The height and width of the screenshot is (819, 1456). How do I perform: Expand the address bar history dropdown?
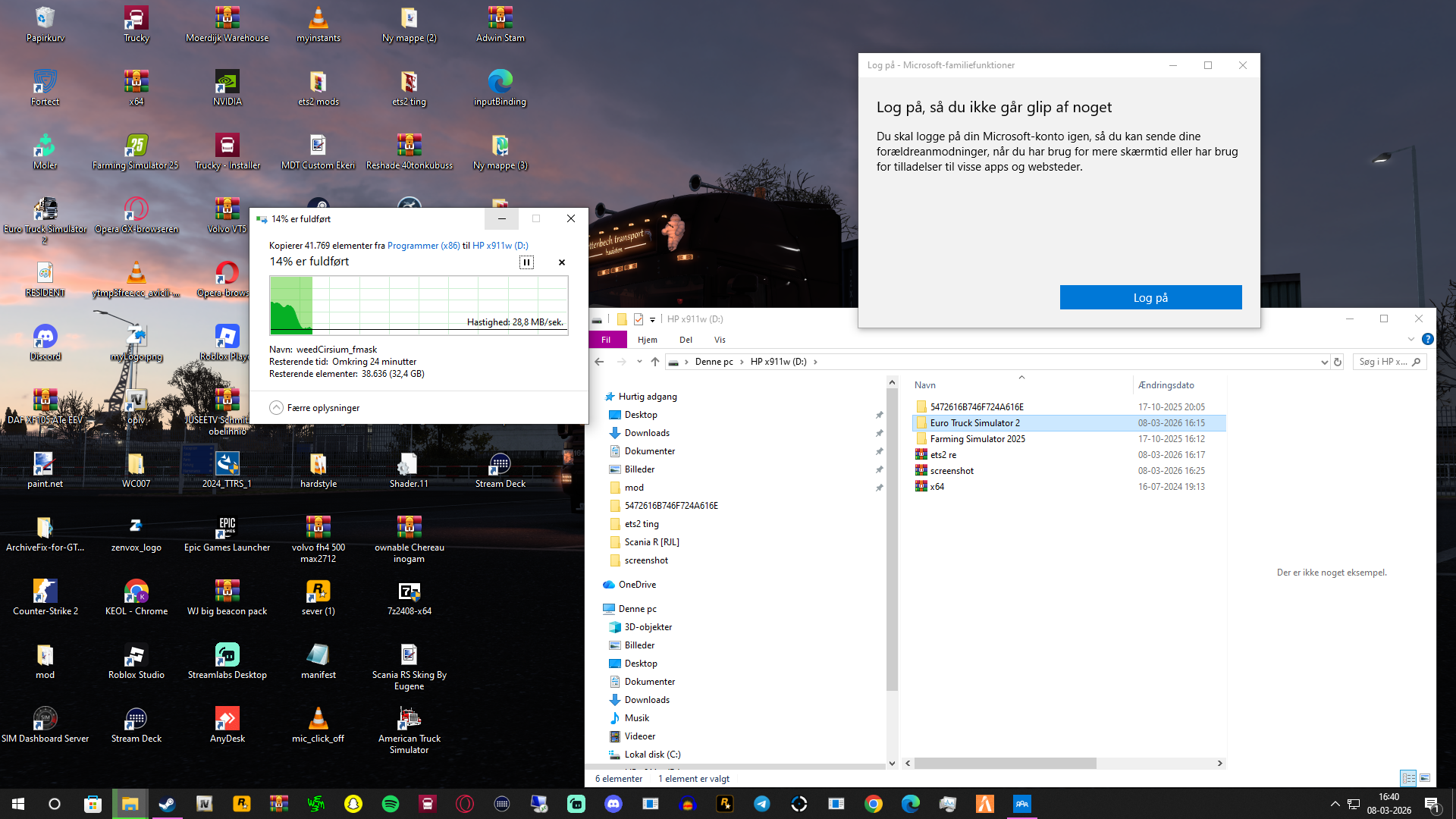click(1324, 362)
